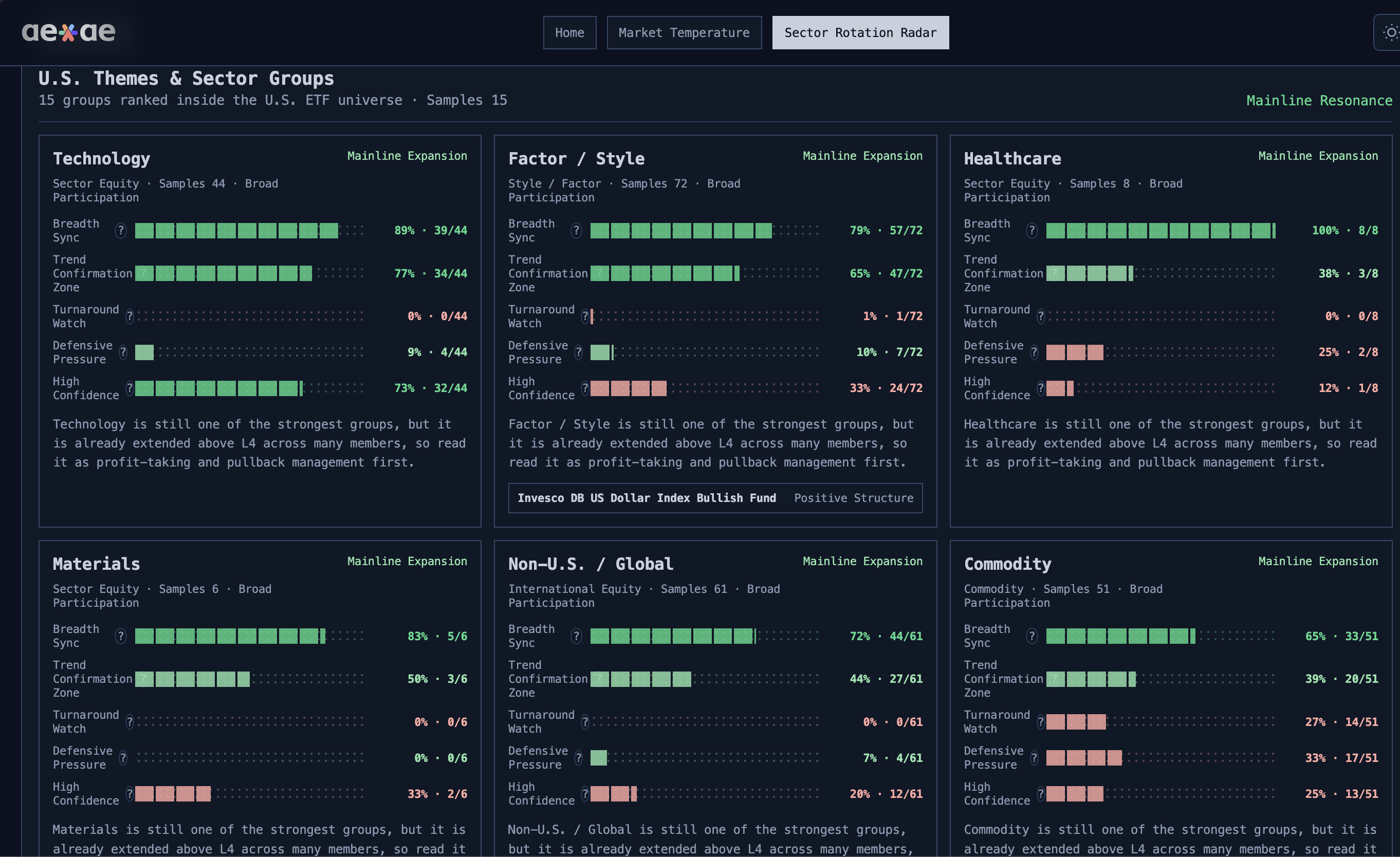Open Technology Breadth Sync help icon
This screenshot has height=857, width=1400.
point(120,231)
